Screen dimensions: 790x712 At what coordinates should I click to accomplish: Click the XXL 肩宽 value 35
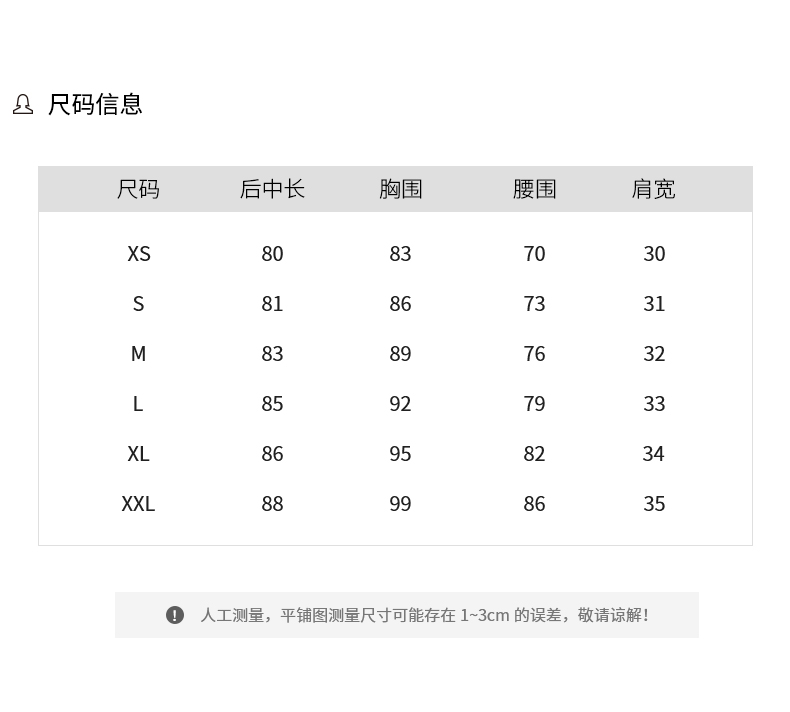click(654, 504)
